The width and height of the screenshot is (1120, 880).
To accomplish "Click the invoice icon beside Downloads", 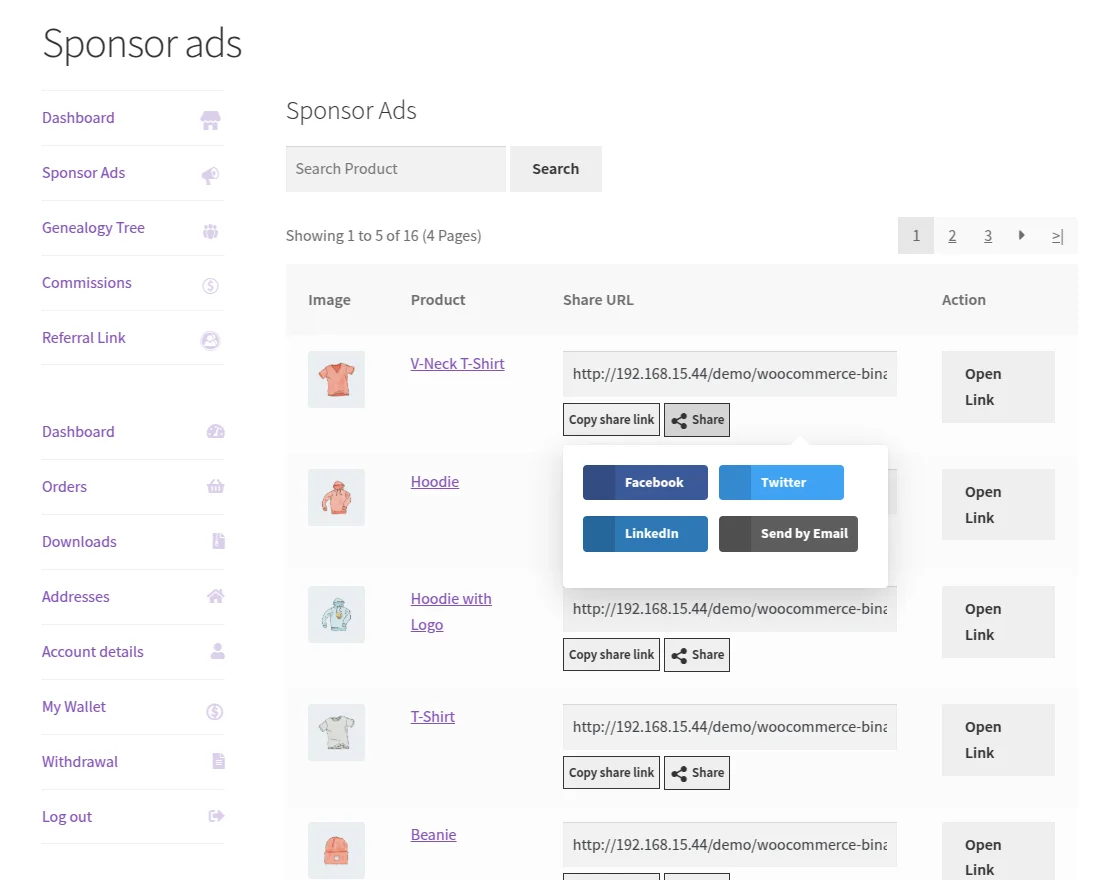I will (216, 542).
